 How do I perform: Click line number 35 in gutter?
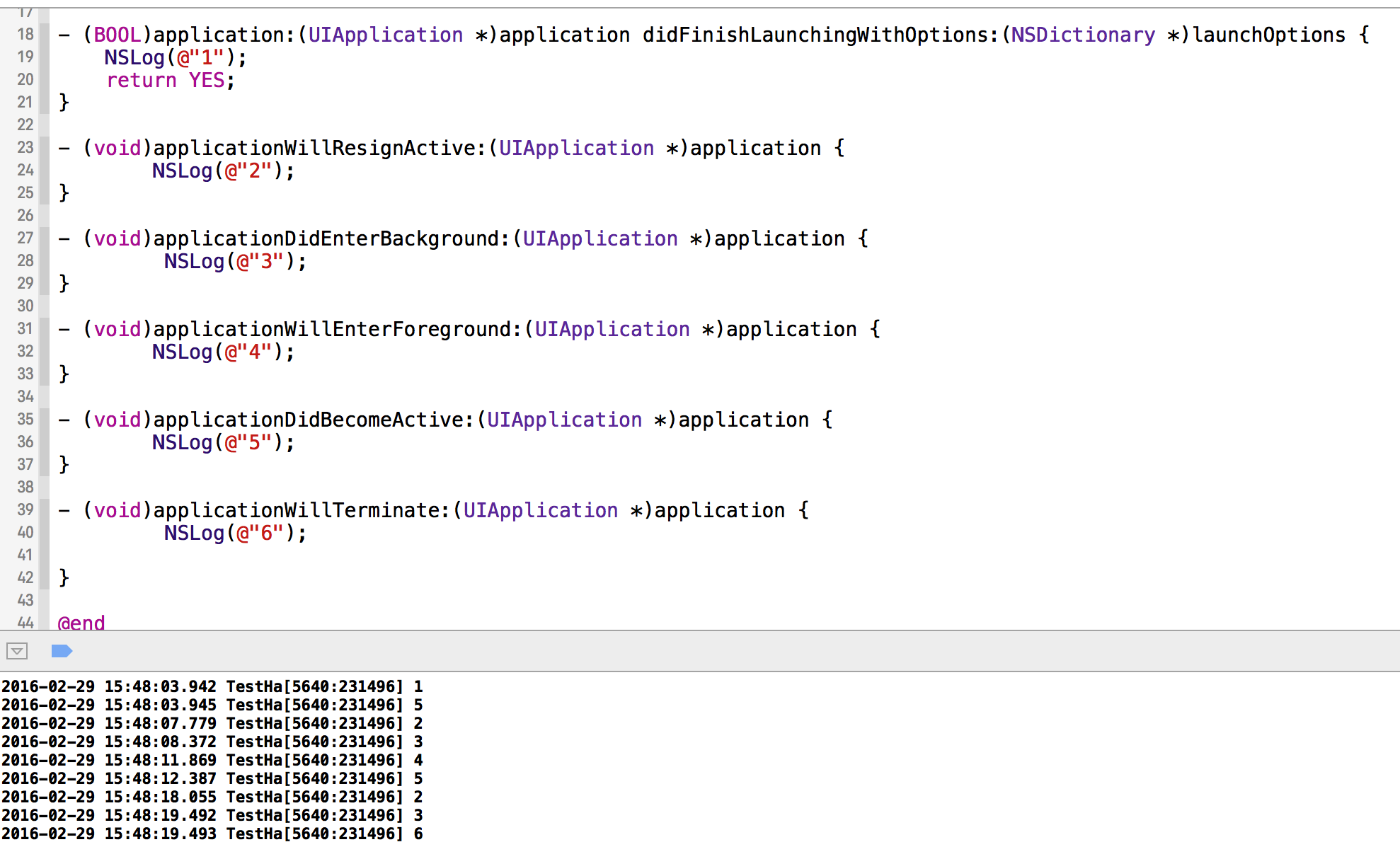[x=25, y=419]
